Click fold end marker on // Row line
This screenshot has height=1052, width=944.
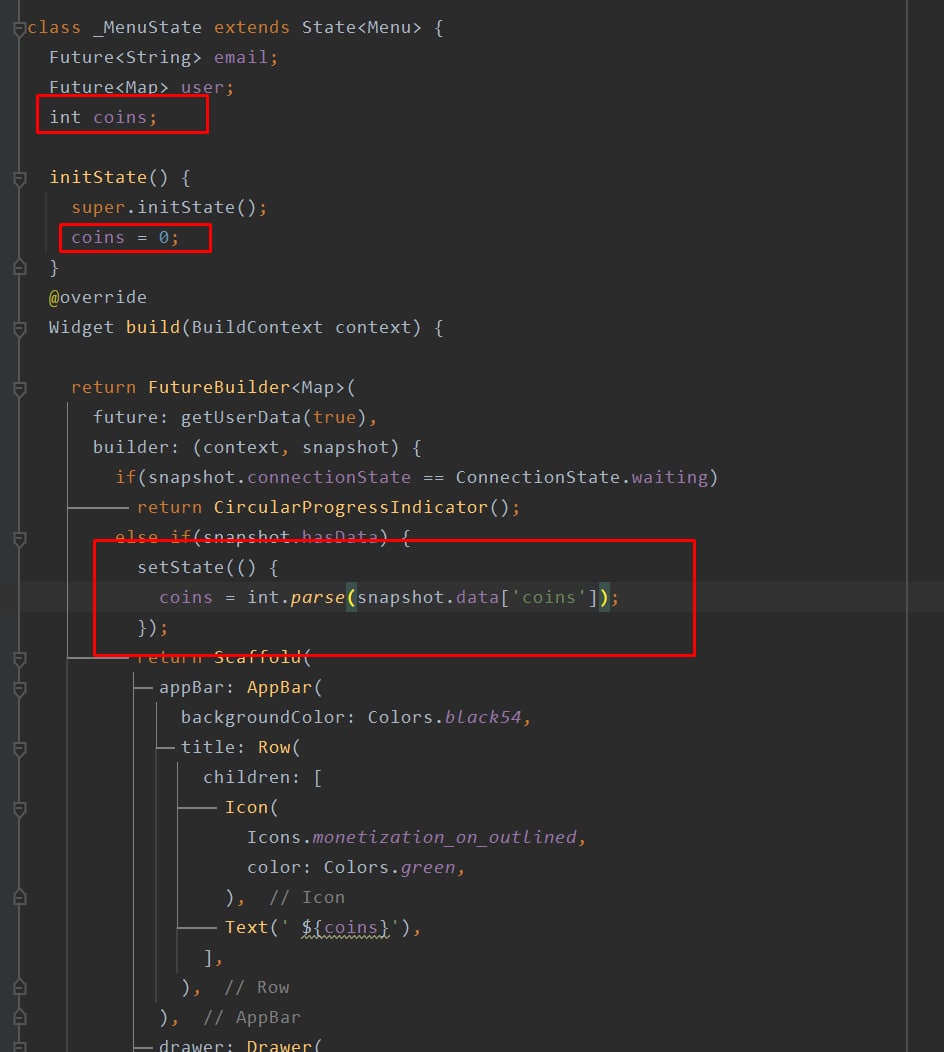[x=19, y=987]
